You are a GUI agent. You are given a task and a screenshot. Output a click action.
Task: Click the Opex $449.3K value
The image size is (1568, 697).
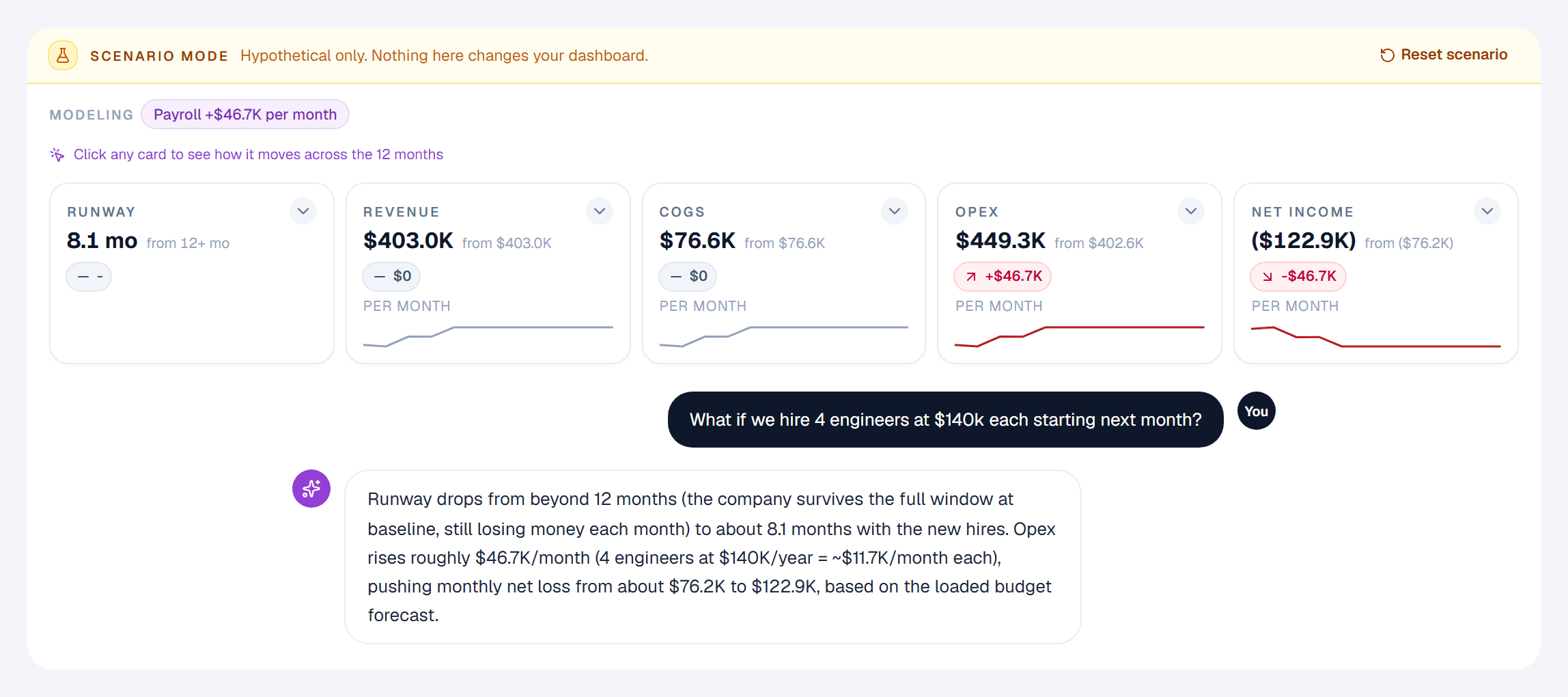[1000, 241]
